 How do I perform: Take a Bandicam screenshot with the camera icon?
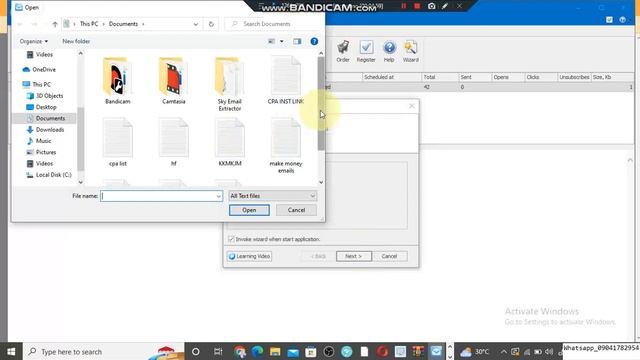point(431,6)
